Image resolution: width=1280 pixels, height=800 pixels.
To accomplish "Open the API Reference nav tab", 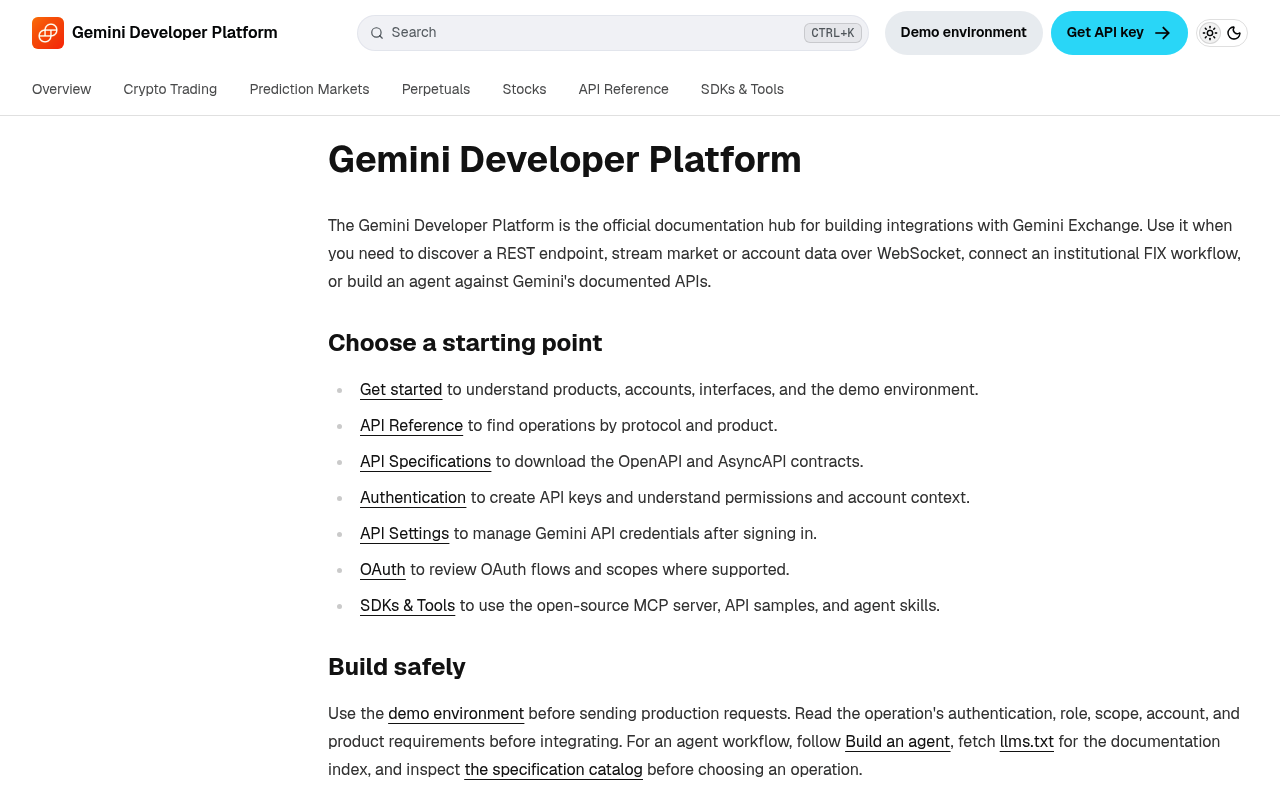I will pyautogui.click(x=623, y=89).
